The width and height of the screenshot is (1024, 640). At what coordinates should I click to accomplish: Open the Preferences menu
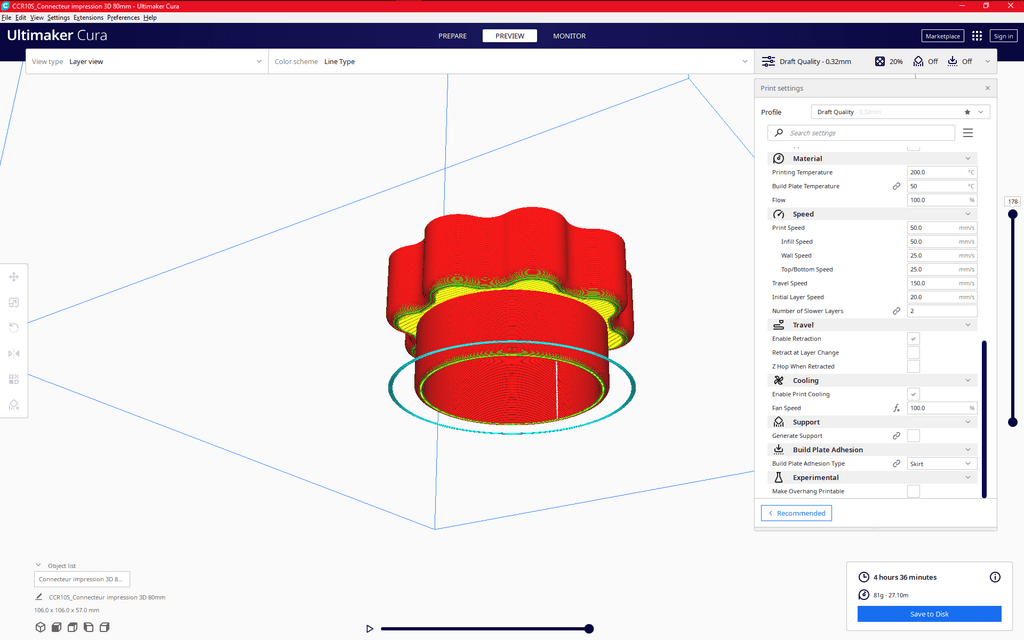coord(123,18)
